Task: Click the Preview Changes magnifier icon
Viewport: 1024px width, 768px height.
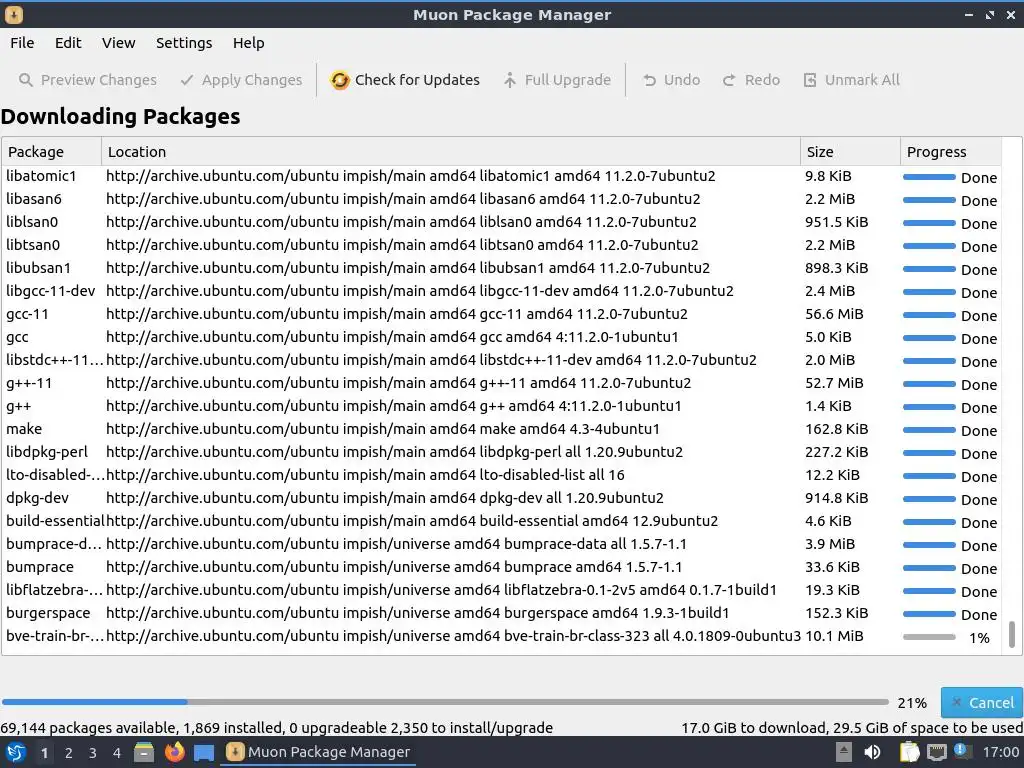Action: 25,80
